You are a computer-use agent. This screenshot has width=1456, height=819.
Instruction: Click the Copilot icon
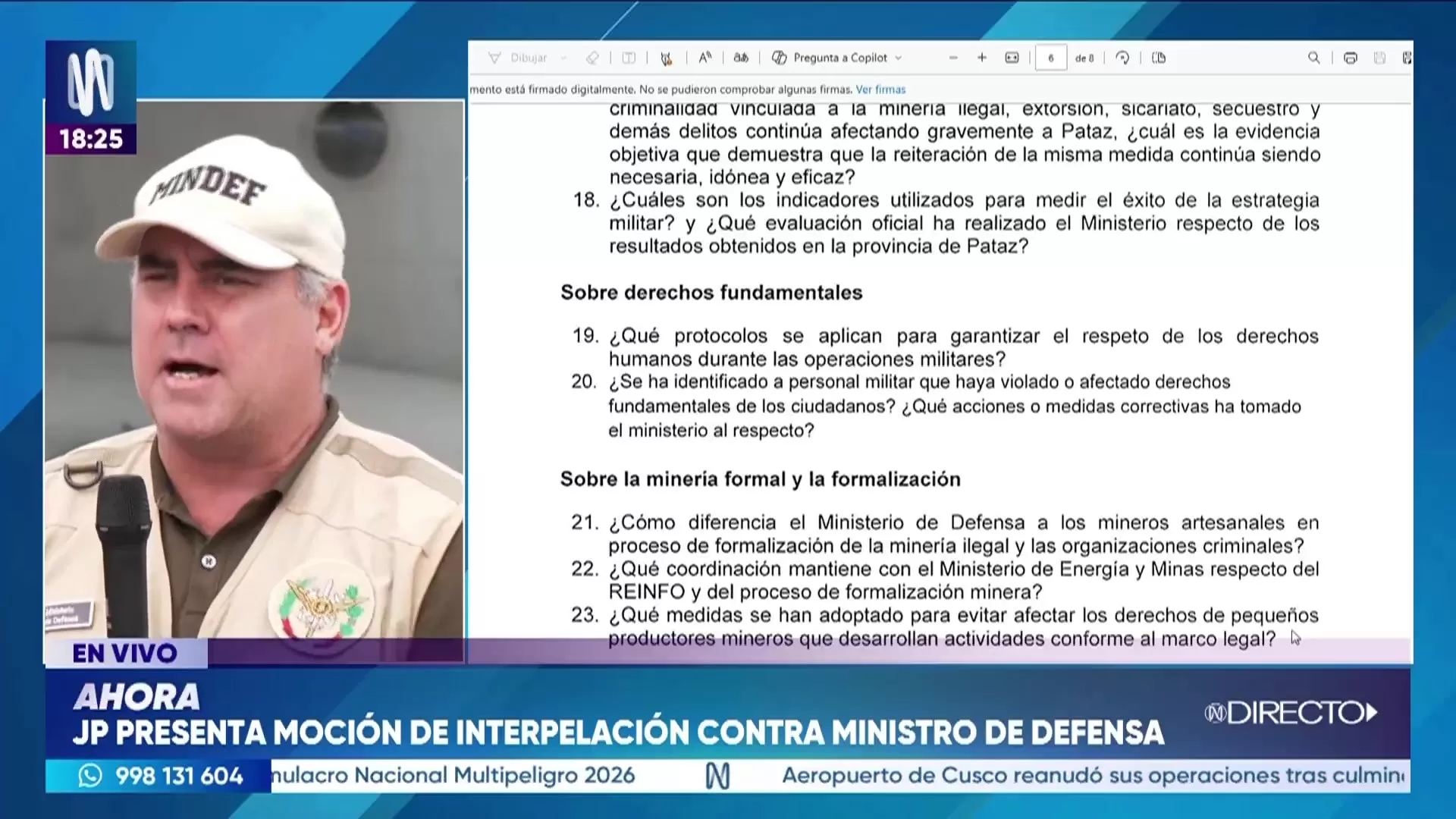(x=779, y=58)
